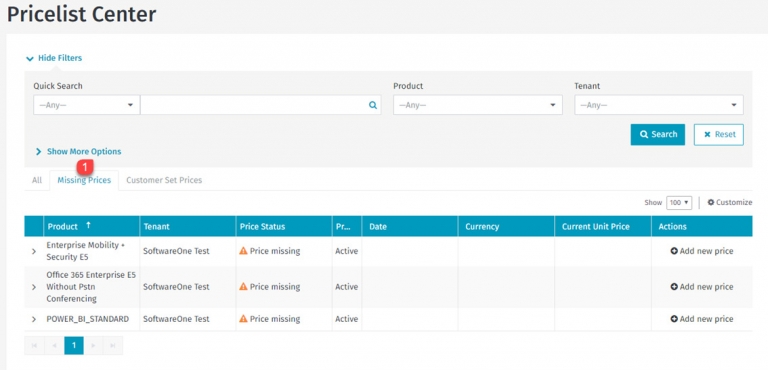The width and height of the screenshot is (768, 370).
Task: Open the Quick Search type dropdown
Action: tap(87, 105)
